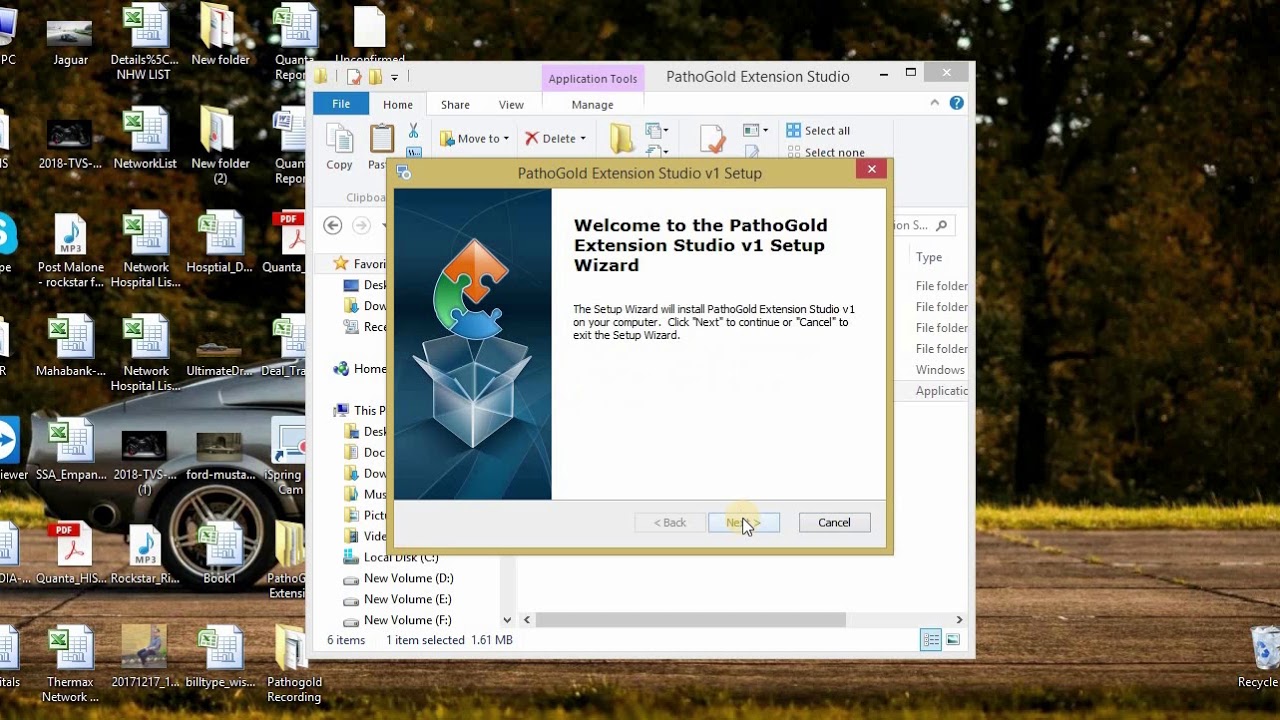Open the Customize Quick Access Toolbar dropdown
1280x720 pixels.
395,77
